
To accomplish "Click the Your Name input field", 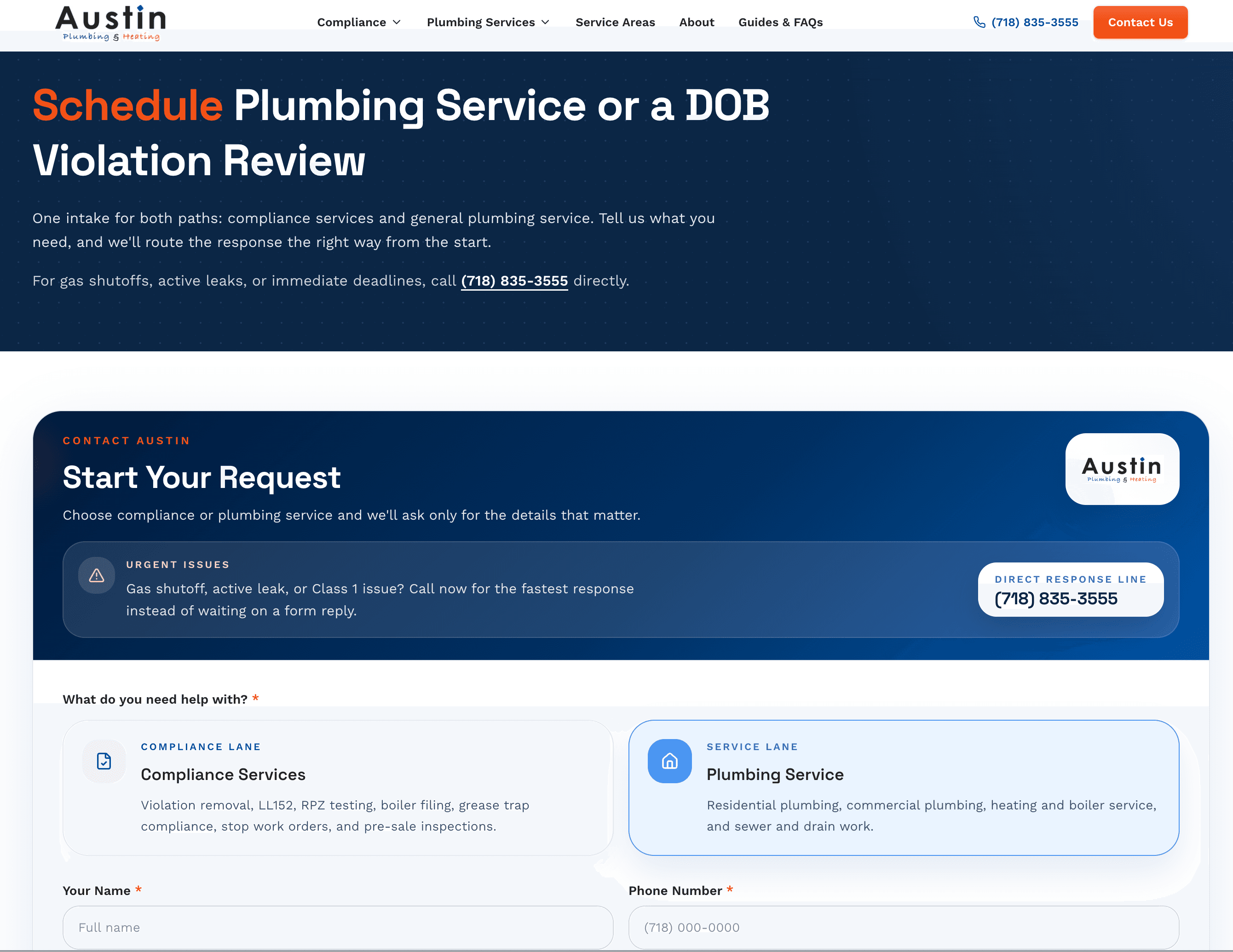I will pos(338,927).
